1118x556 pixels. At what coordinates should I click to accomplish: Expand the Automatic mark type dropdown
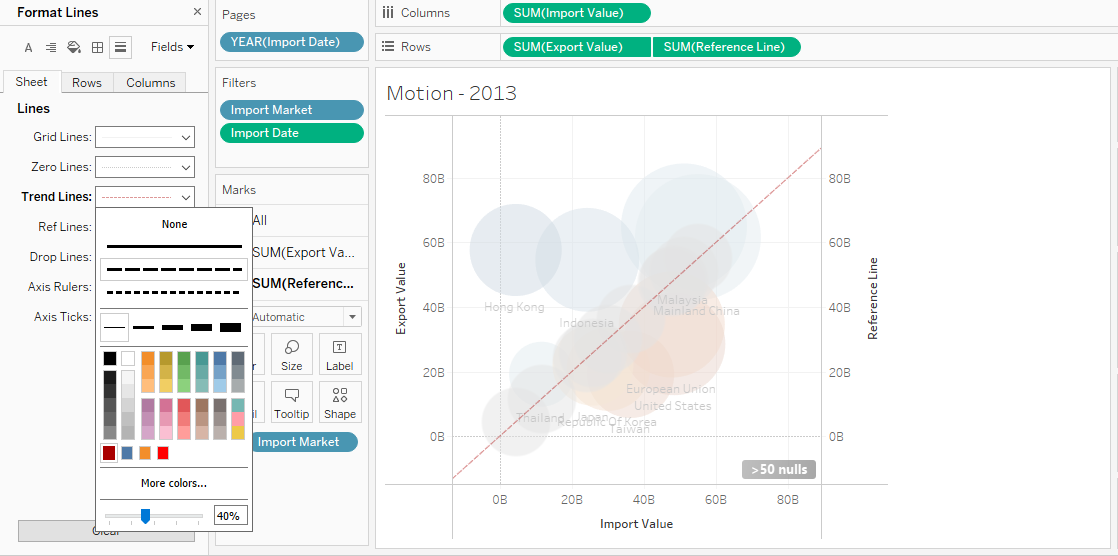click(304, 317)
